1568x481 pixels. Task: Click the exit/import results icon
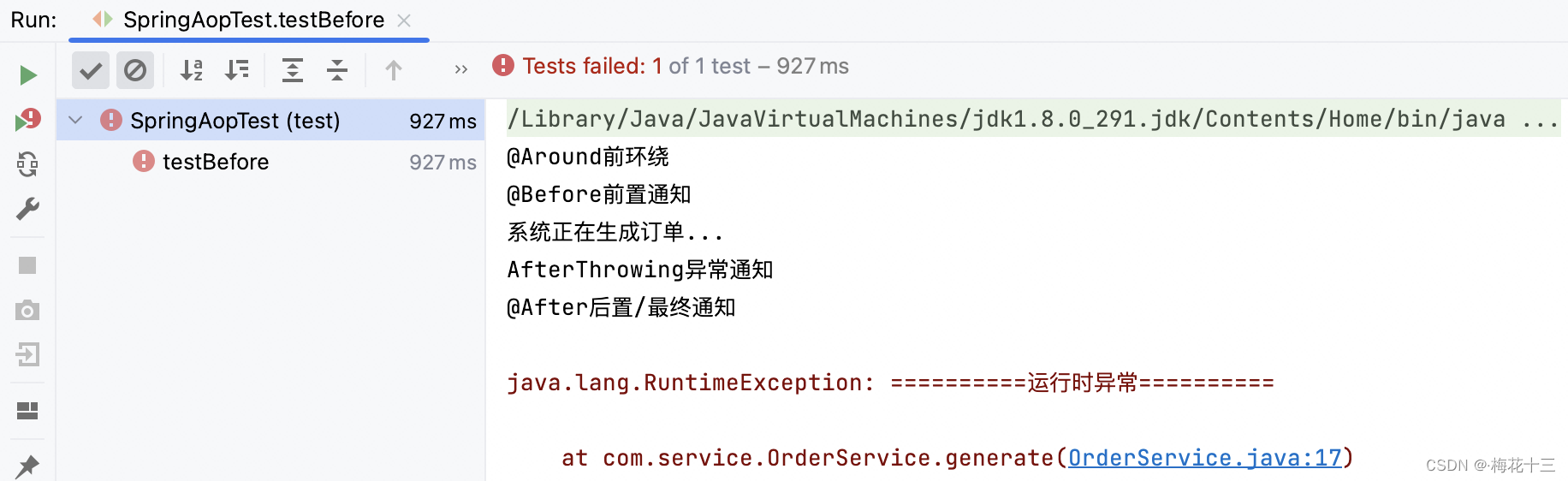(x=27, y=354)
